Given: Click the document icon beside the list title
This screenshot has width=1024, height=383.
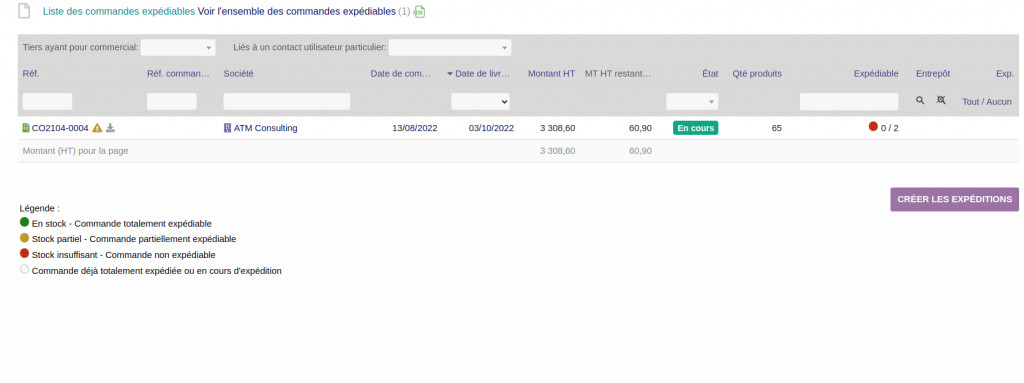Looking at the screenshot, I should (24, 11).
